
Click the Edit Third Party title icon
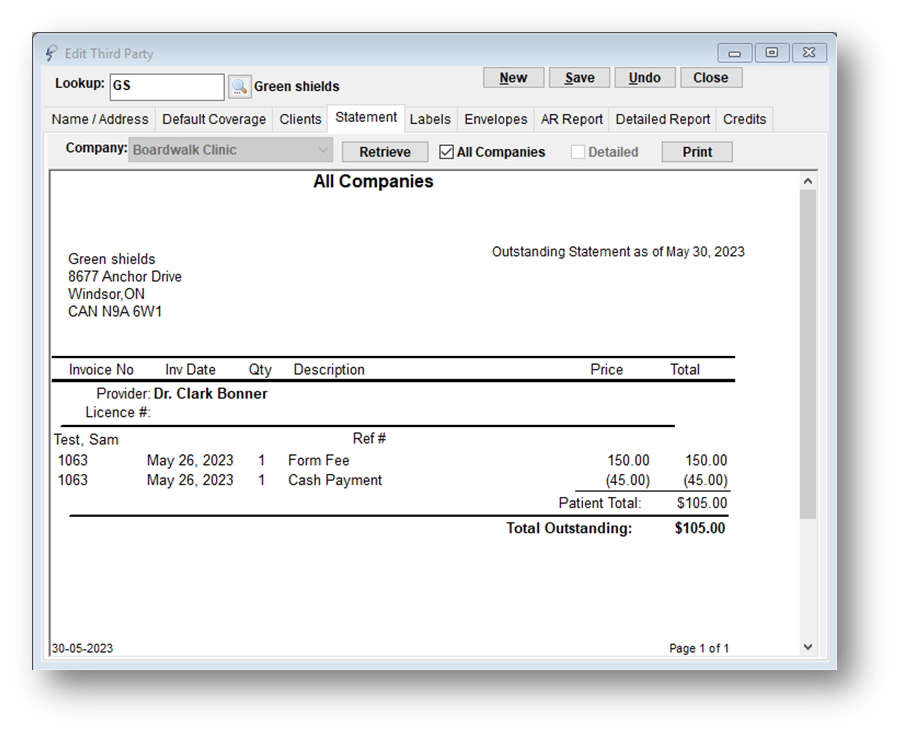point(51,53)
